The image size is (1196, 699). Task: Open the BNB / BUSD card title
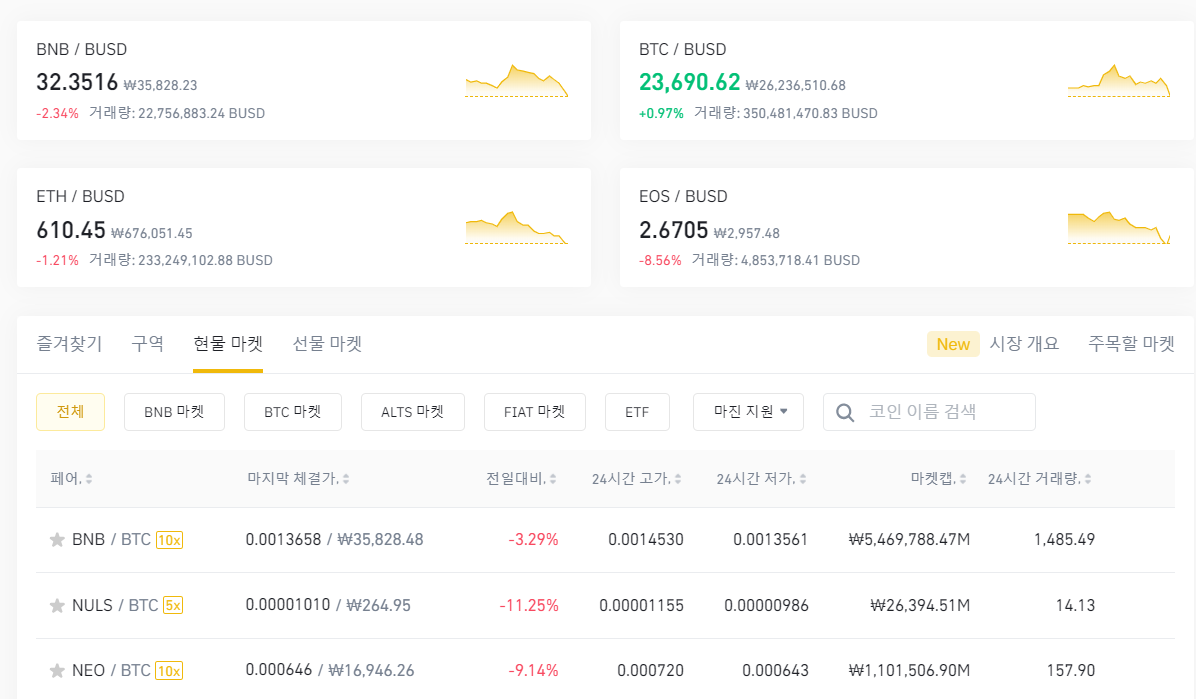[x=82, y=50]
